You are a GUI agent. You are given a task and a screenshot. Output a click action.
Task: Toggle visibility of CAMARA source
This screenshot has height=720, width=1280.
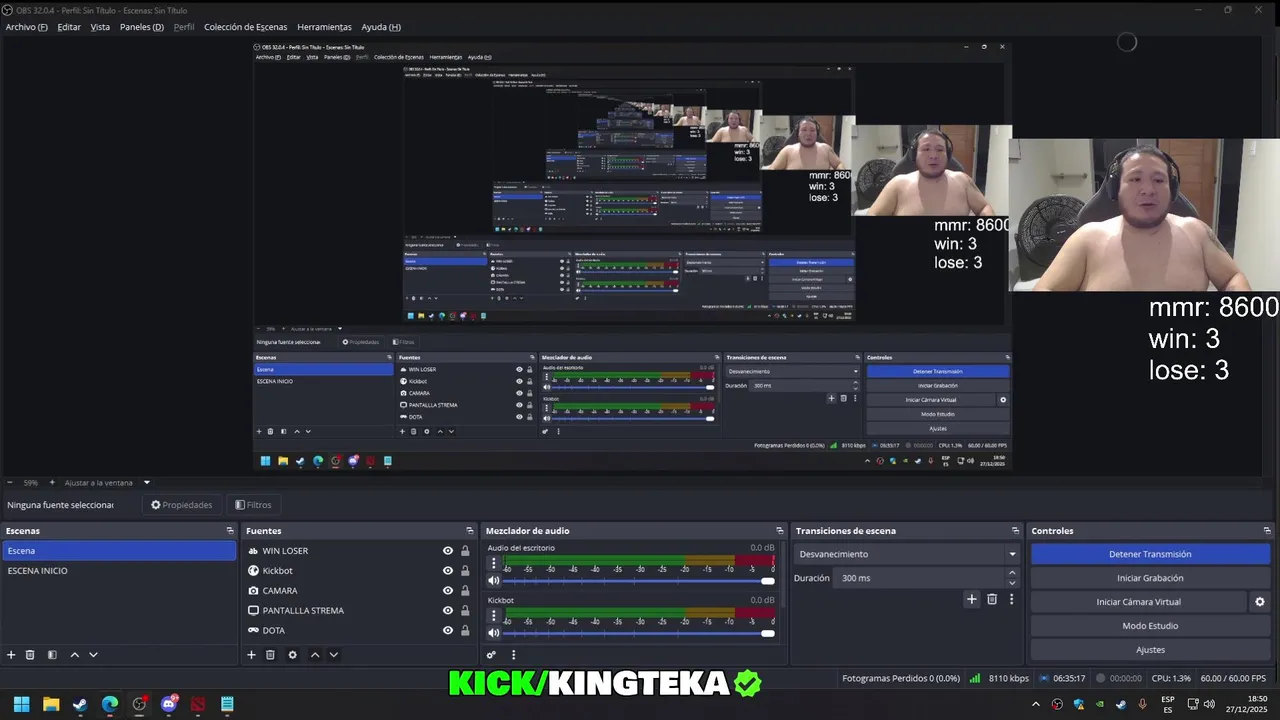pyautogui.click(x=448, y=591)
